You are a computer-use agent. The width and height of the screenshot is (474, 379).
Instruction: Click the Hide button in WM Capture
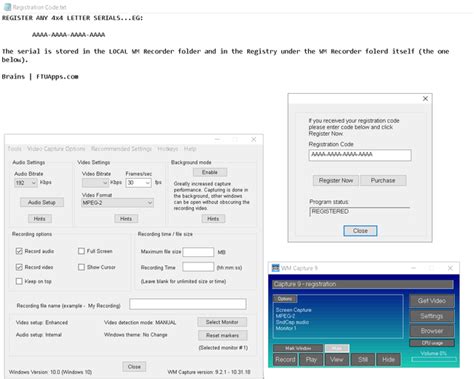coord(388,360)
